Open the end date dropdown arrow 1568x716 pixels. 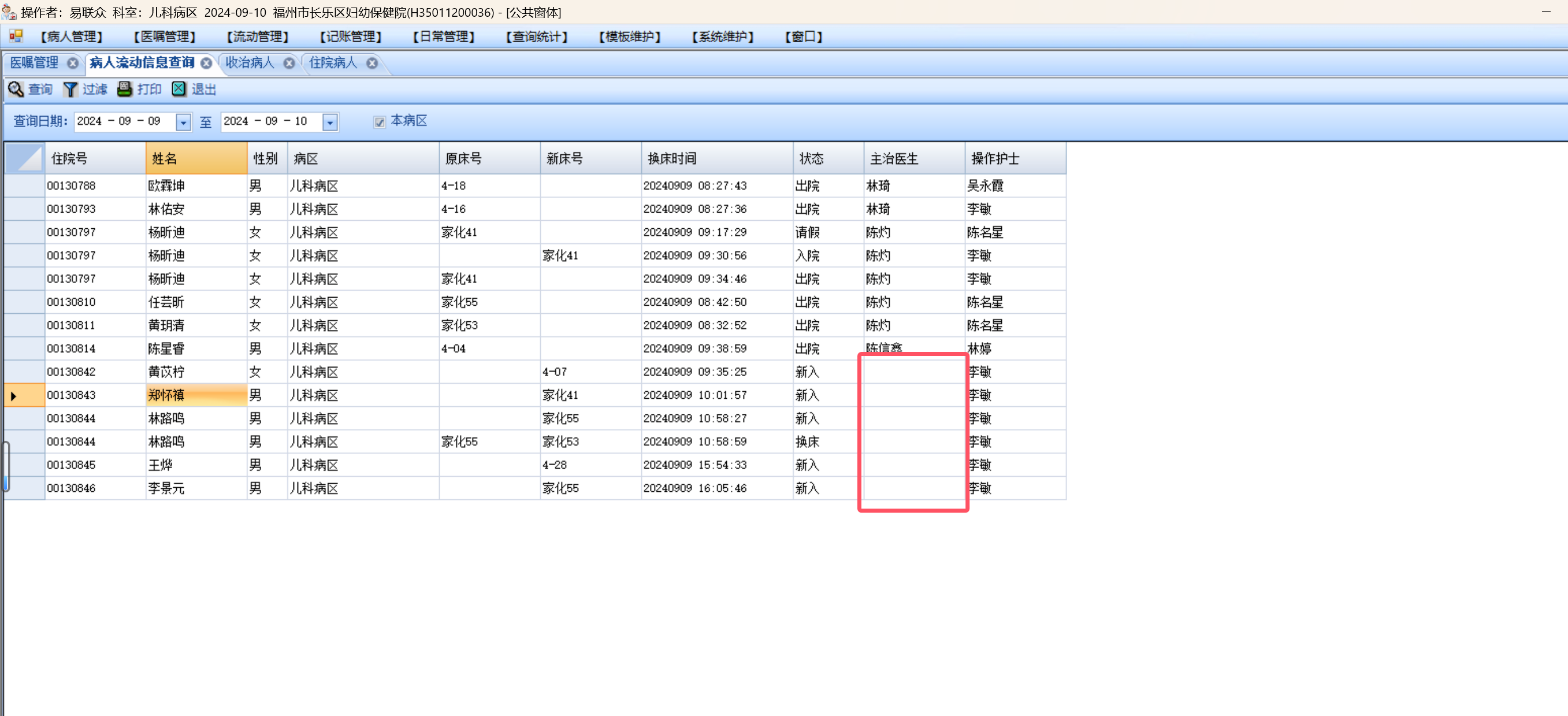coord(330,123)
